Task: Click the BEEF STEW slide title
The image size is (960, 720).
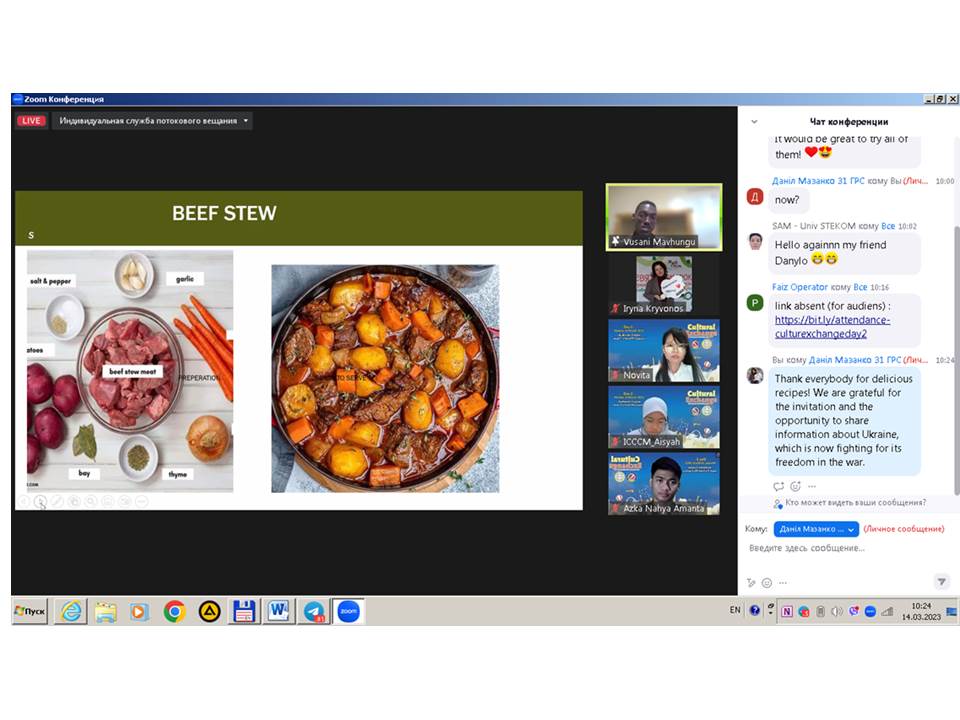Action: click(x=224, y=213)
